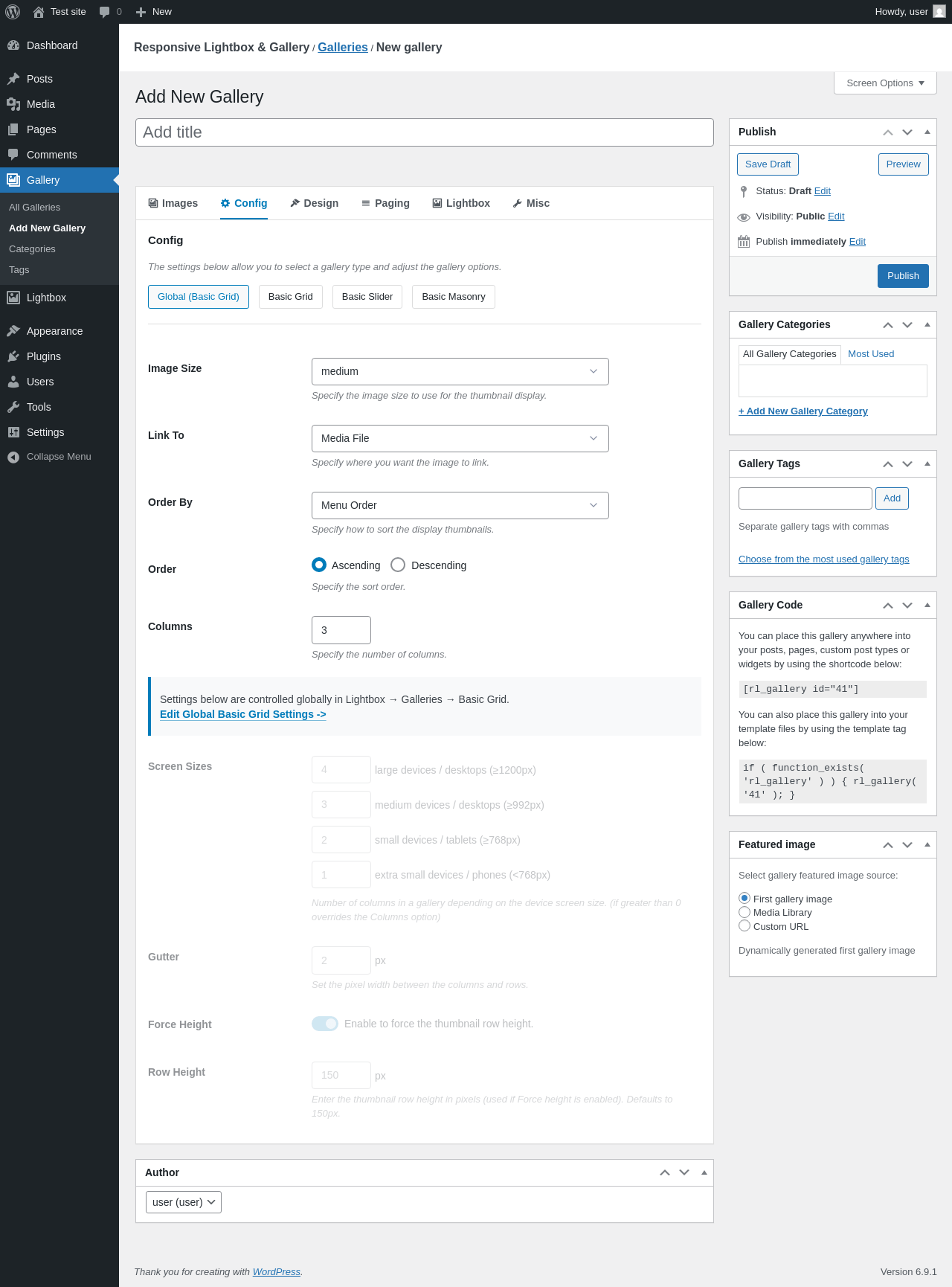952x1287 pixels.
Task: Click the Posts pushpin icon
Action: tap(13, 79)
